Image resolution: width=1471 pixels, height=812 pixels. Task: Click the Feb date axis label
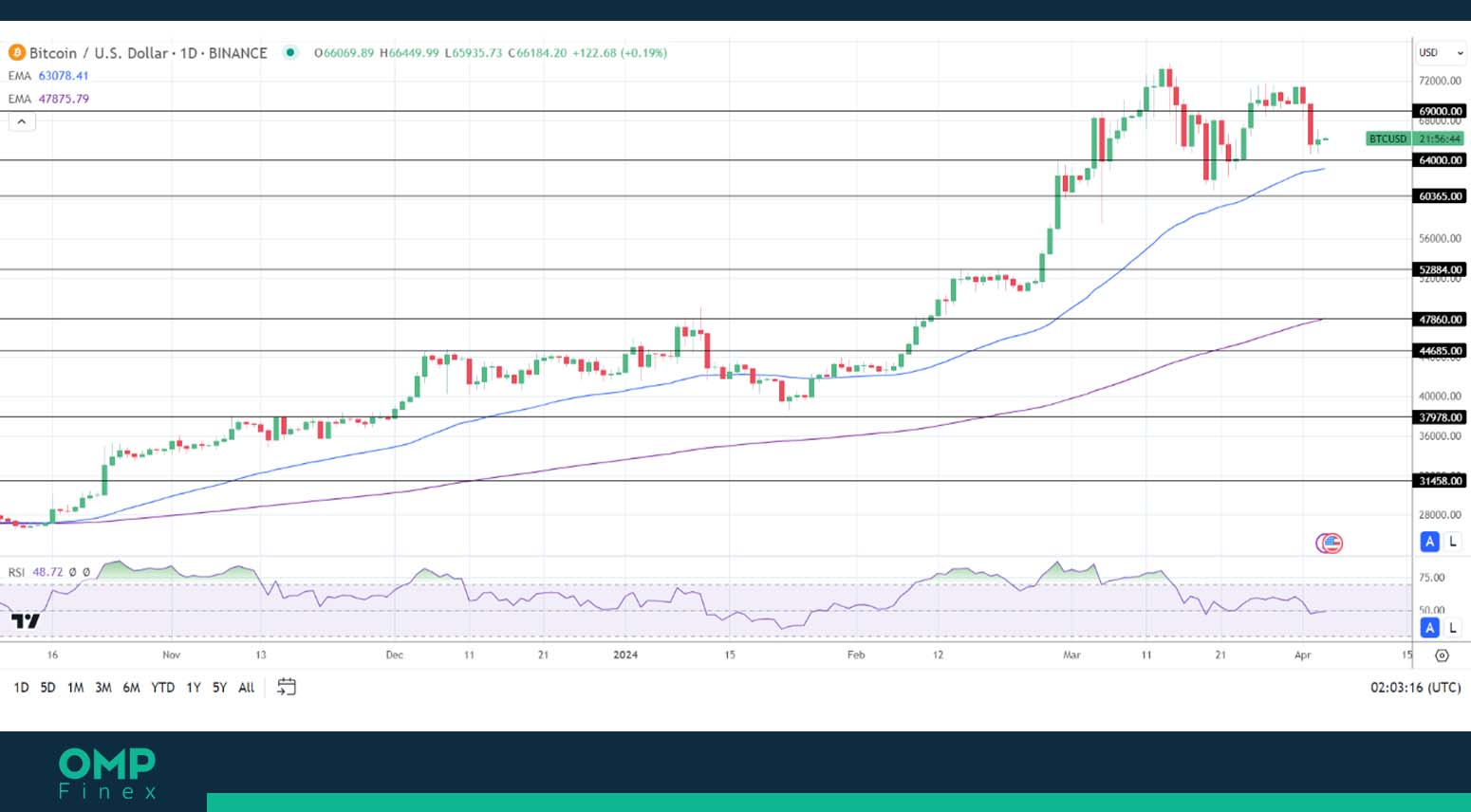click(856, 655)
